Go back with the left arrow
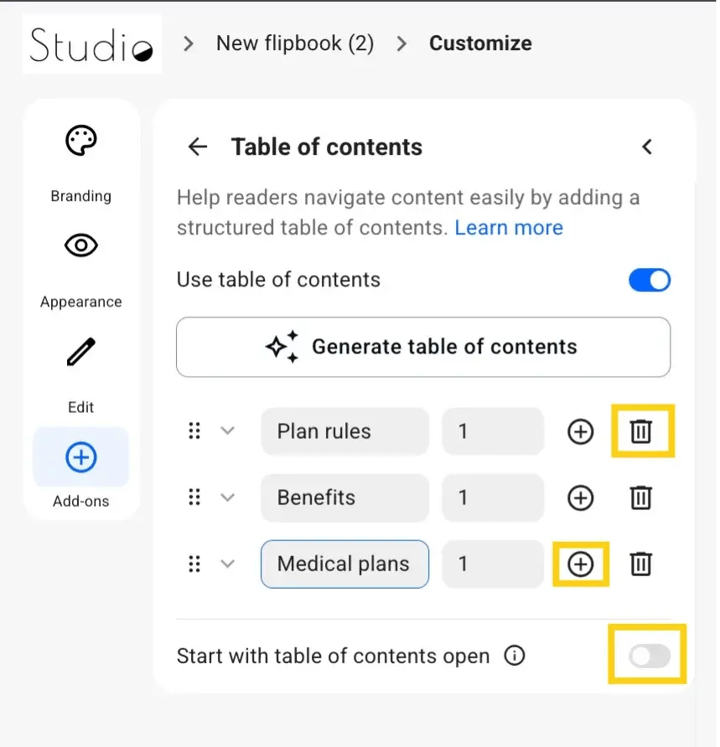Image resolution: width=720 pixels, height=747 pixels. (197, 147)
